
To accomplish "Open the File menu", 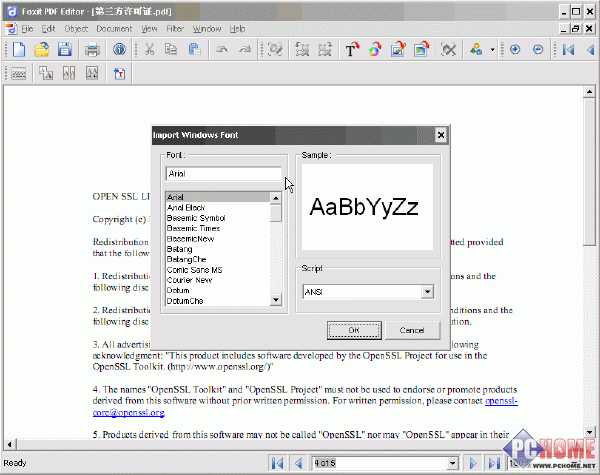I will point(27,29).
